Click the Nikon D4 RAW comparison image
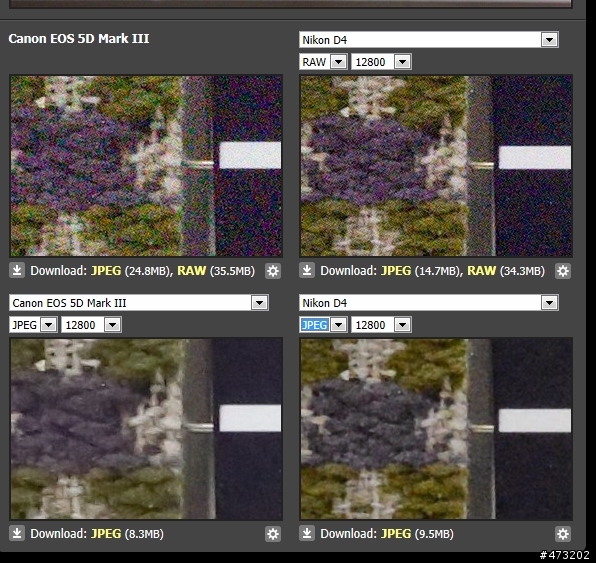This screenshot has height=563, width=596. (x=436, y=166)
